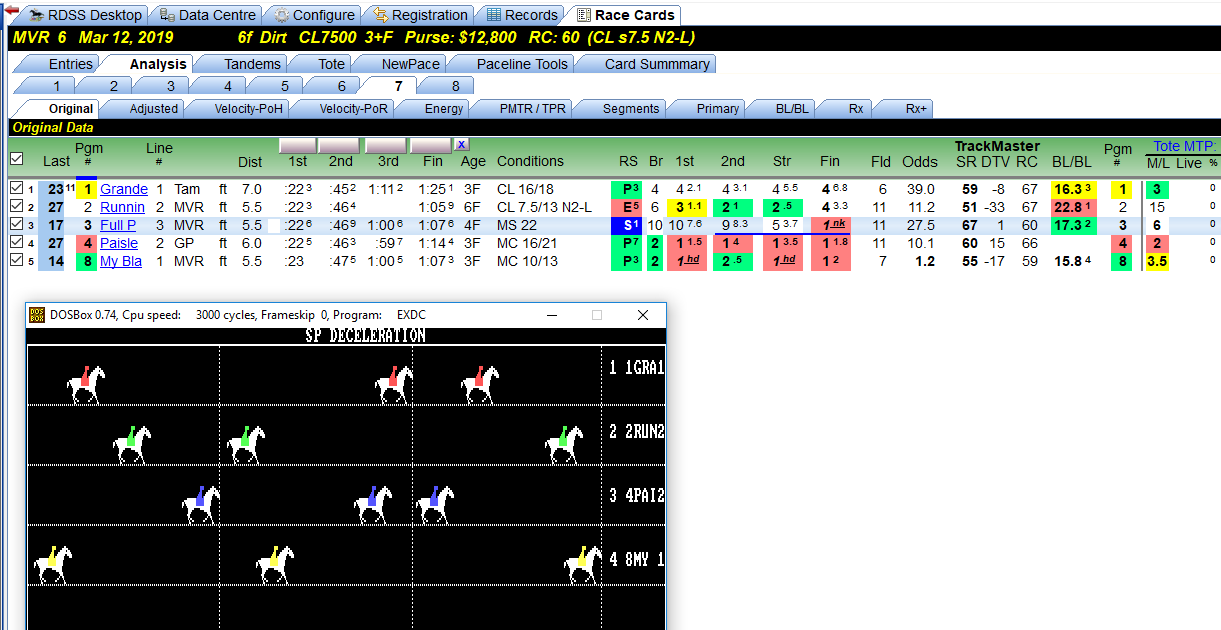Uncheck the checkbox for the Runnin row

15,207
